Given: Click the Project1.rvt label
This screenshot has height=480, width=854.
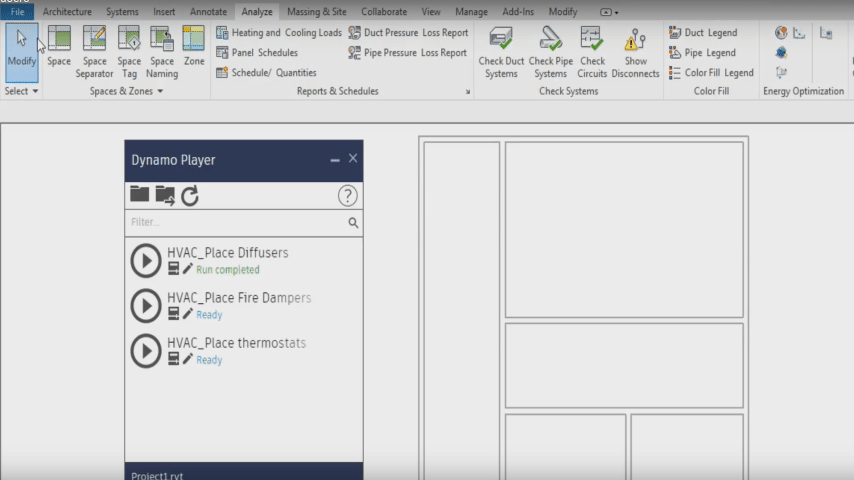Looking at the screenshot, I should (x=157, y=475).
